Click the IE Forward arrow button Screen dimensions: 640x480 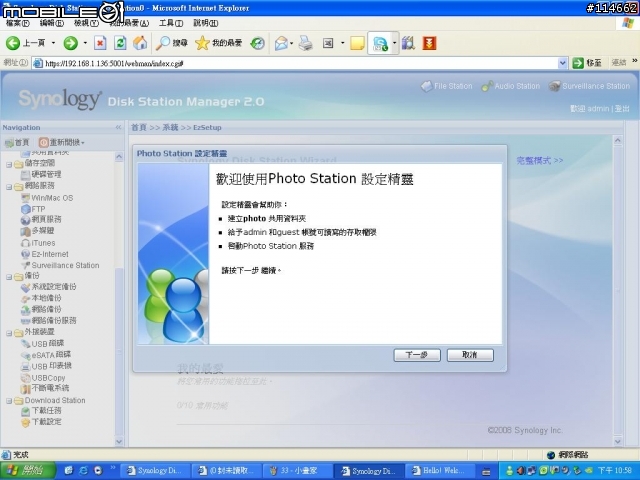pos(71,43)
